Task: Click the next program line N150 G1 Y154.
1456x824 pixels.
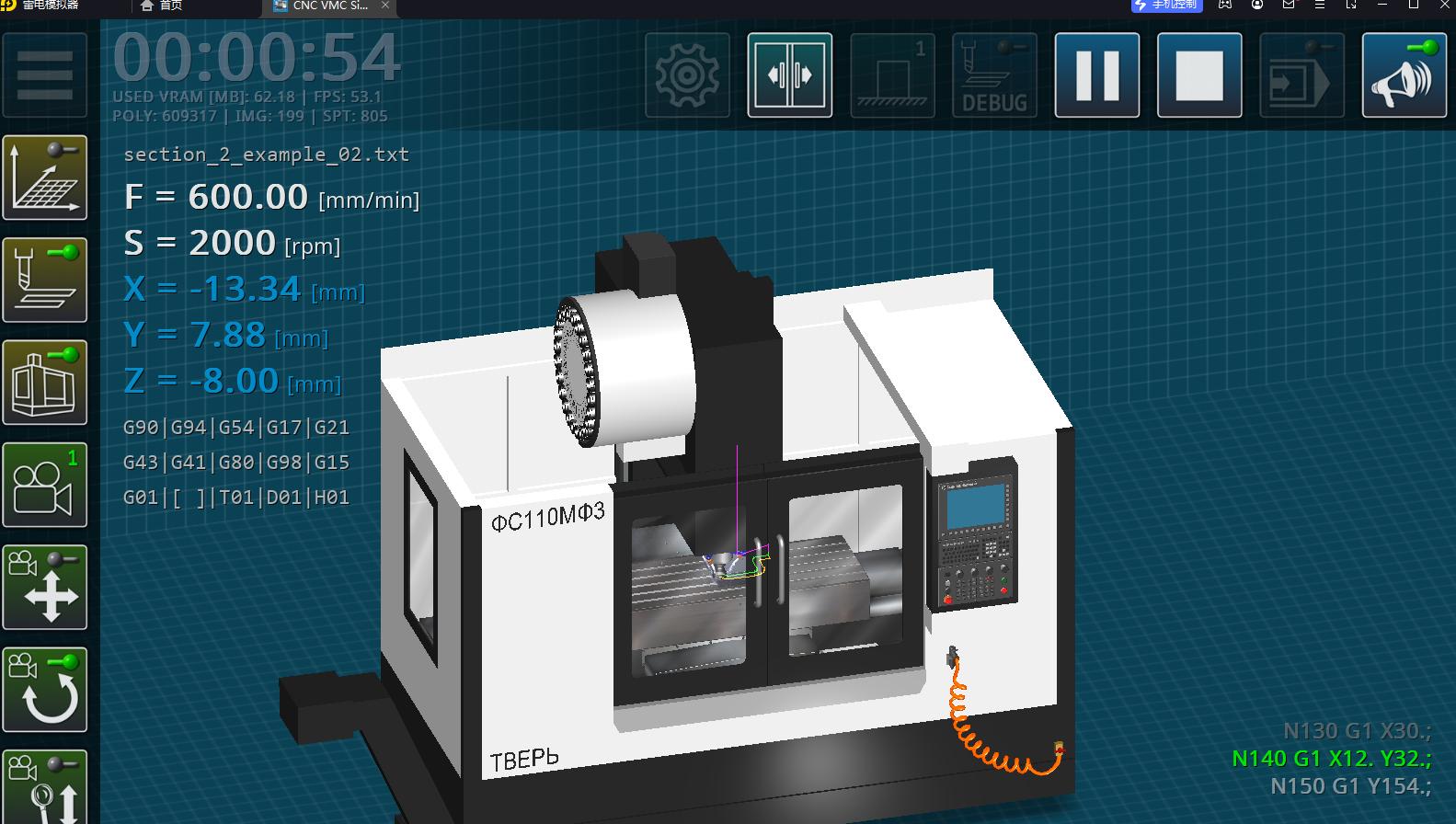Action: 1351,786
